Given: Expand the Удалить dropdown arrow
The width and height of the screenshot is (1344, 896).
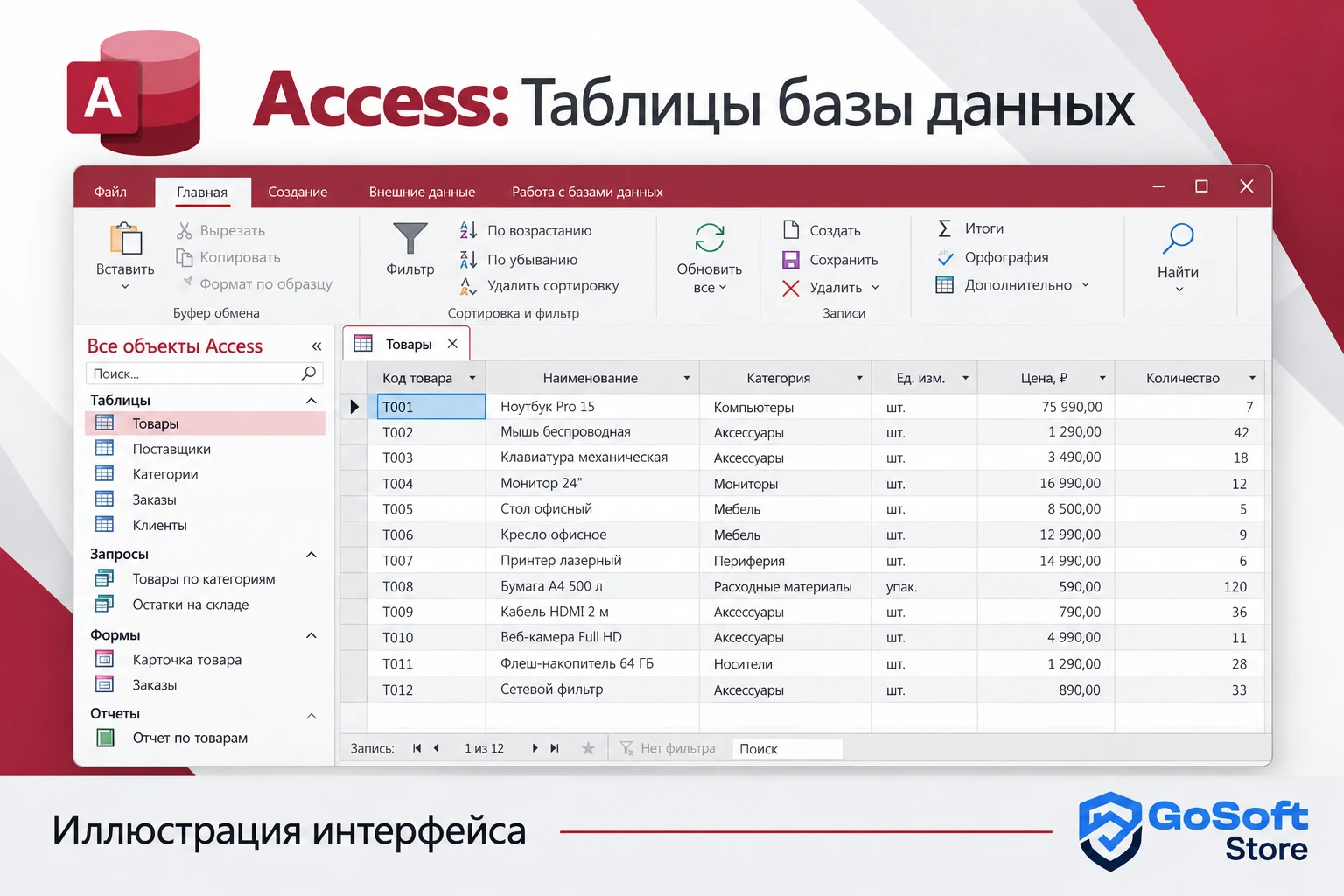Looking at the screenshot, I should tap(875, 288).
